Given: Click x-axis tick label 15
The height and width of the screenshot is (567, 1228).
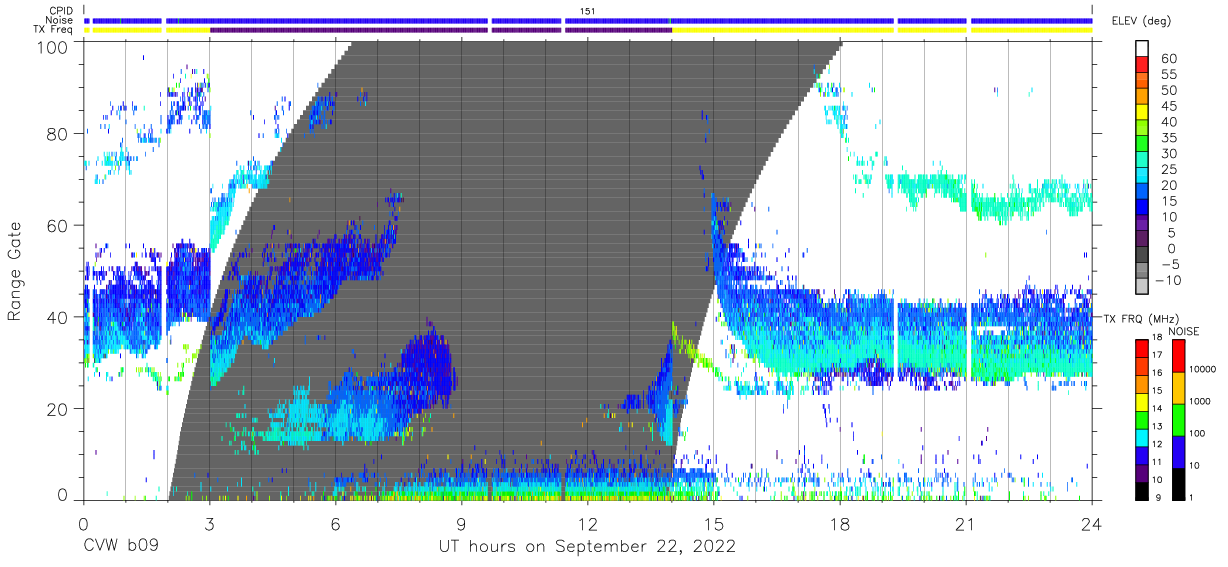Looking at the screenshot, I should click(x=714, y=523).
